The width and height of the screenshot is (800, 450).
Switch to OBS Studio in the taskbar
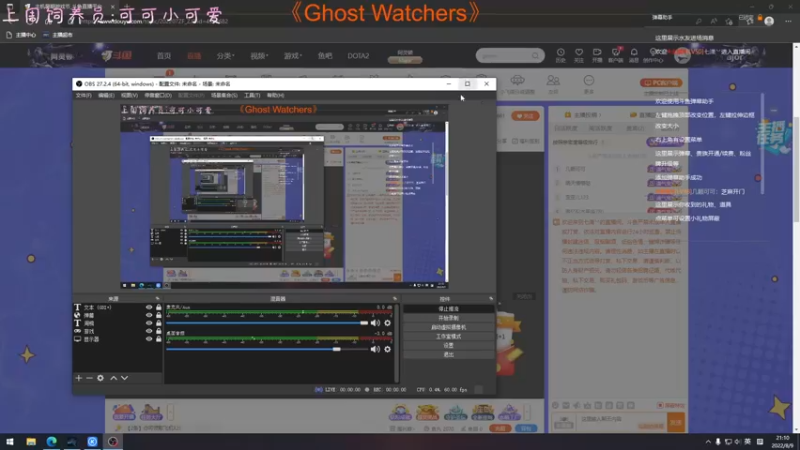(x=113, y=441)
